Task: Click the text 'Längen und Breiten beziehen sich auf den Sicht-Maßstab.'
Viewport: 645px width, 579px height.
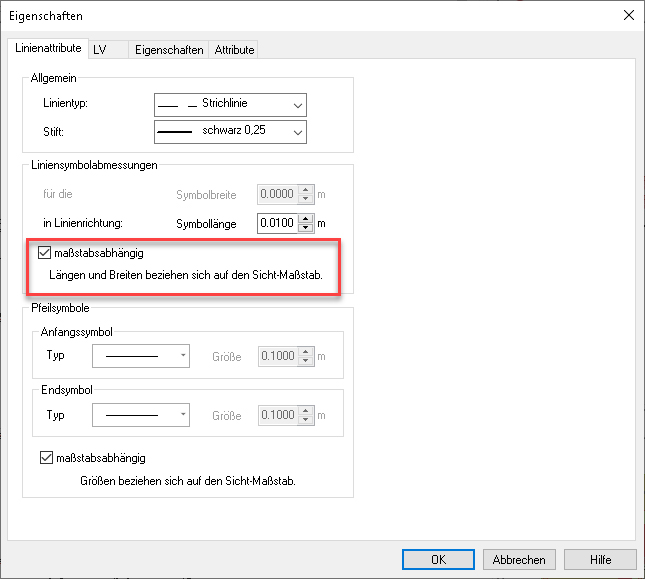Action: coord(186,275)
